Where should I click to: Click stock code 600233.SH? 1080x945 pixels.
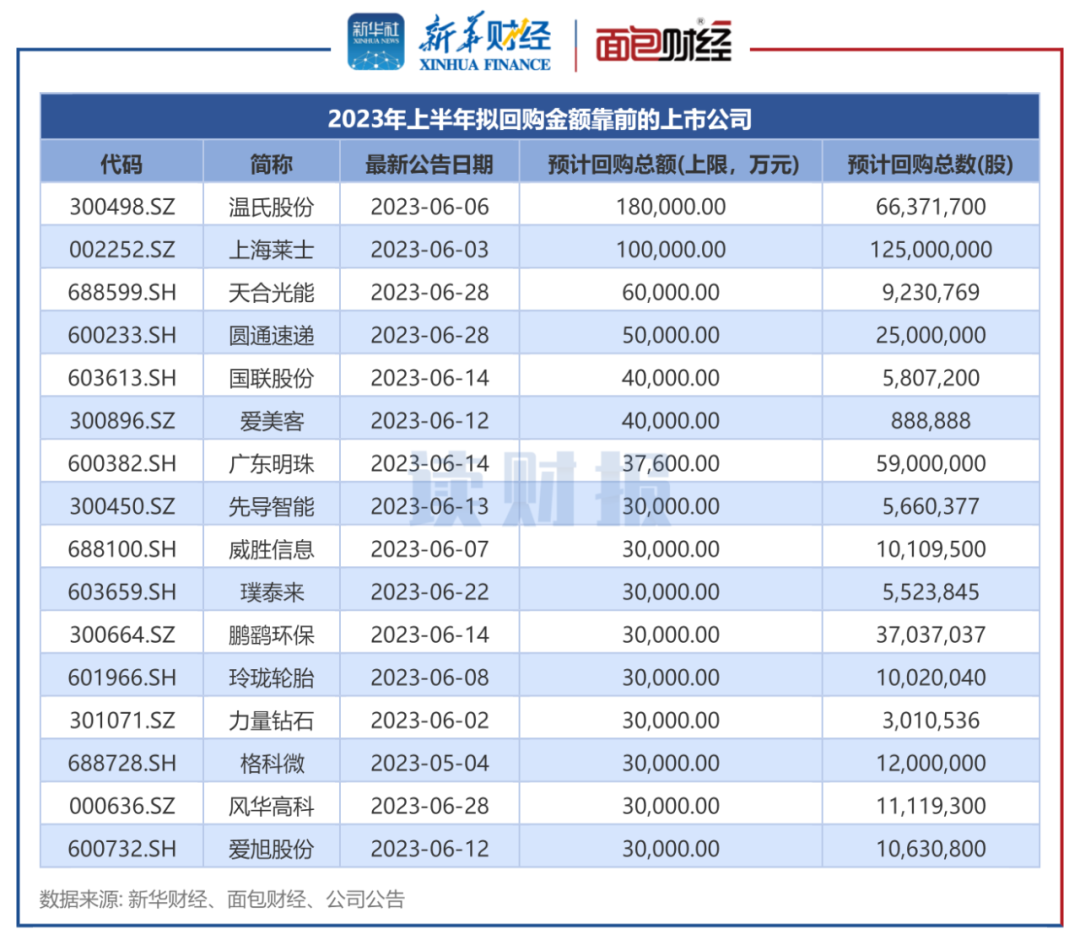point(121,336)
